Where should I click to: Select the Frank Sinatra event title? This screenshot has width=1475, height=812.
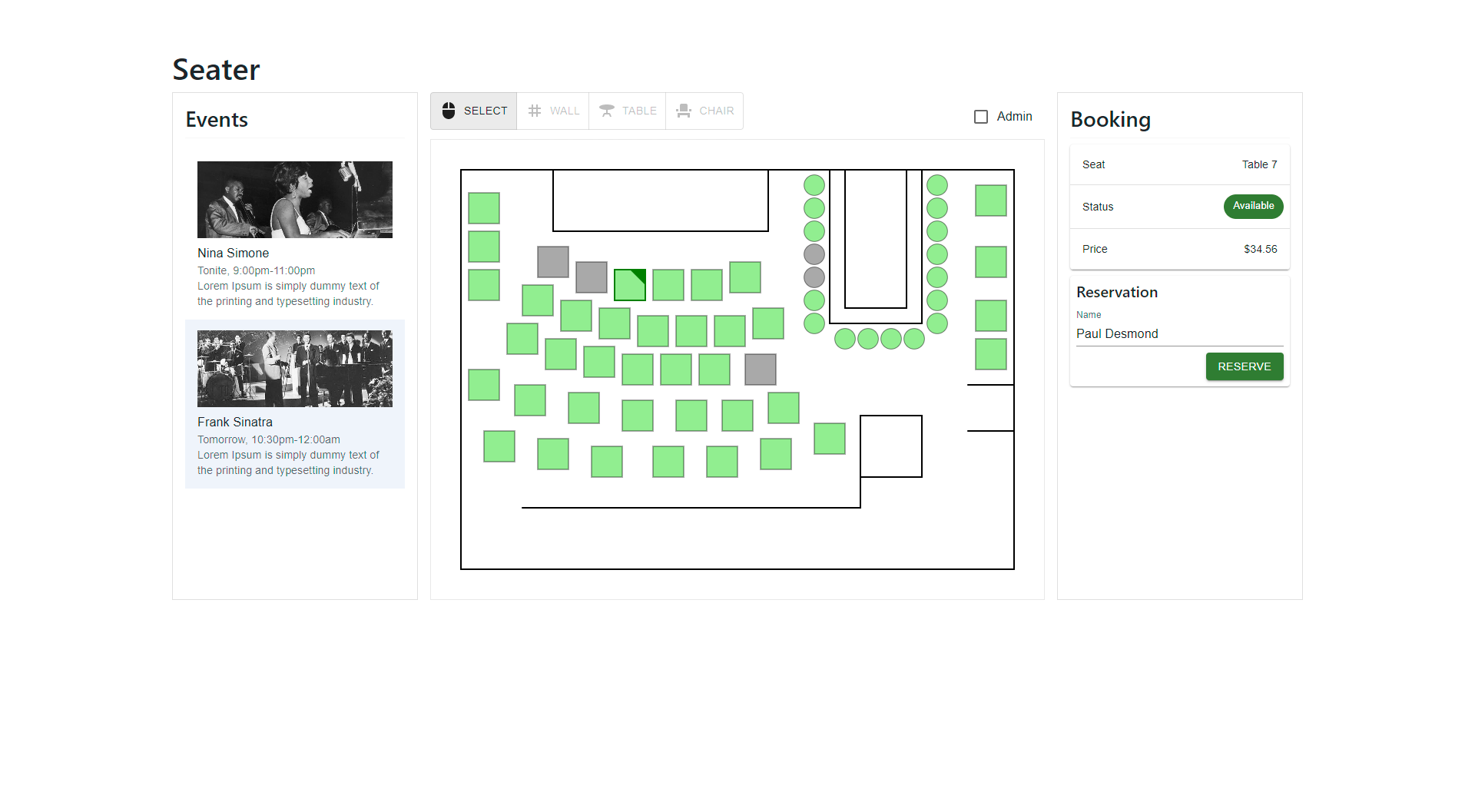click(235, 422)
